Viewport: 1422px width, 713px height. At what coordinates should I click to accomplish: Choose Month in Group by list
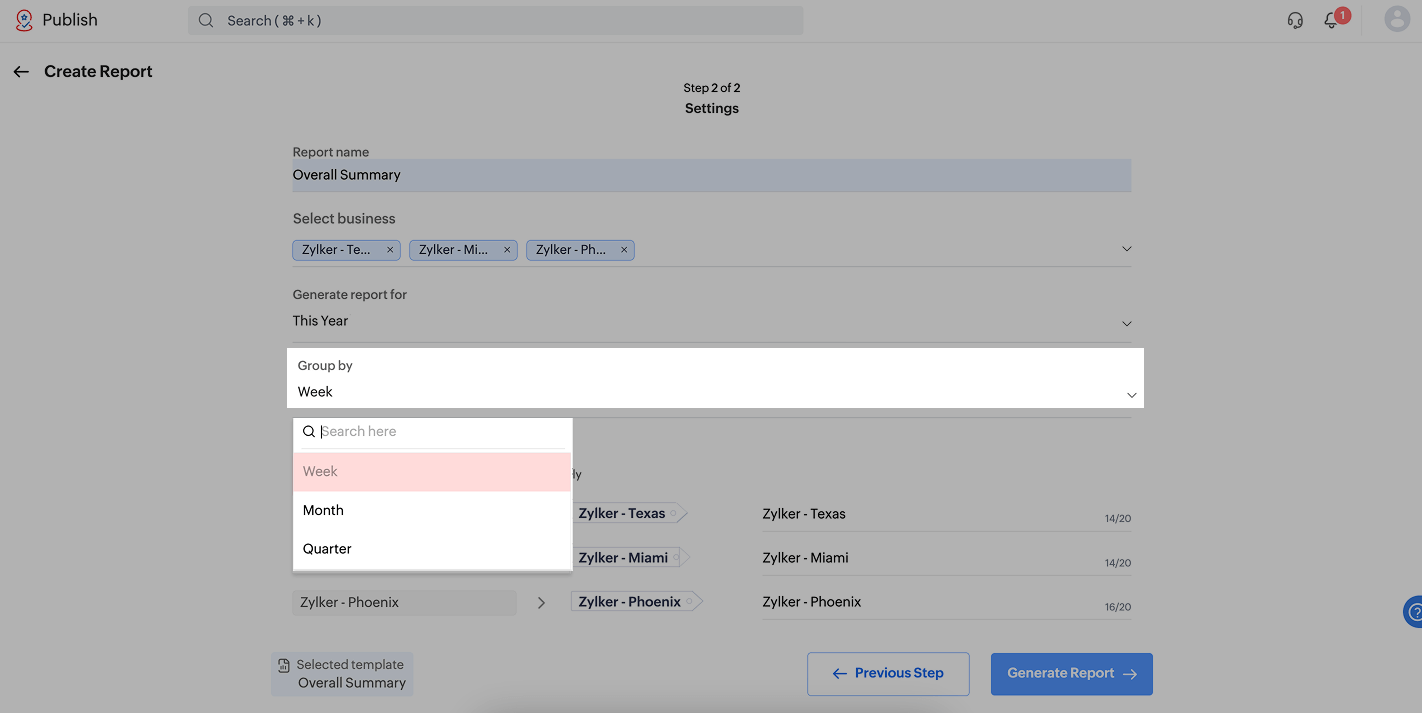click(x=432, y=510)
